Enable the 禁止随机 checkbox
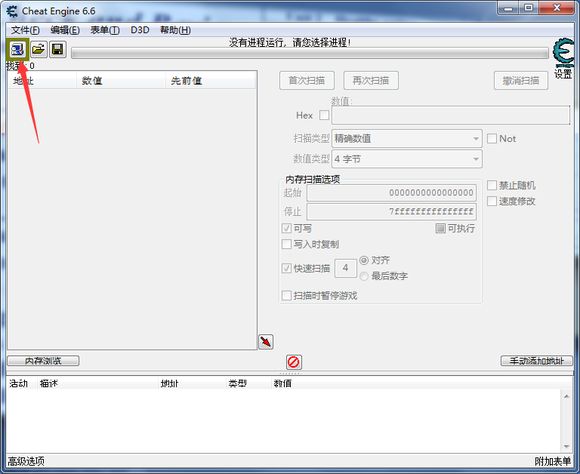580x474 pixels. coord(492,185)
